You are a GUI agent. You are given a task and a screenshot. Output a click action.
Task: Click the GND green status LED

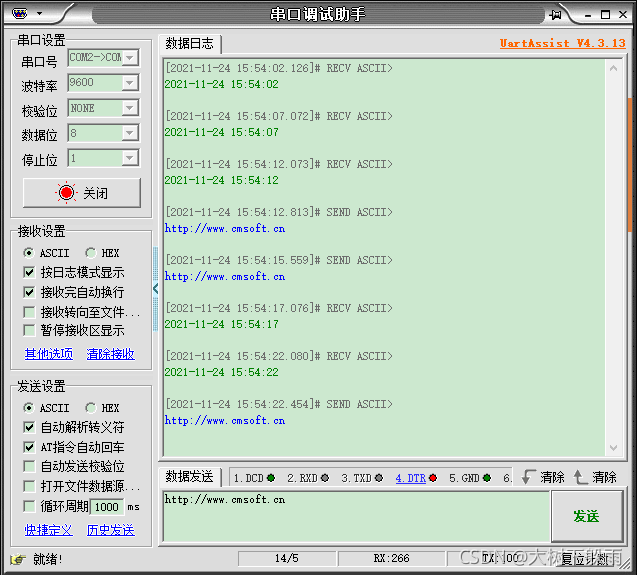point(487,478)
